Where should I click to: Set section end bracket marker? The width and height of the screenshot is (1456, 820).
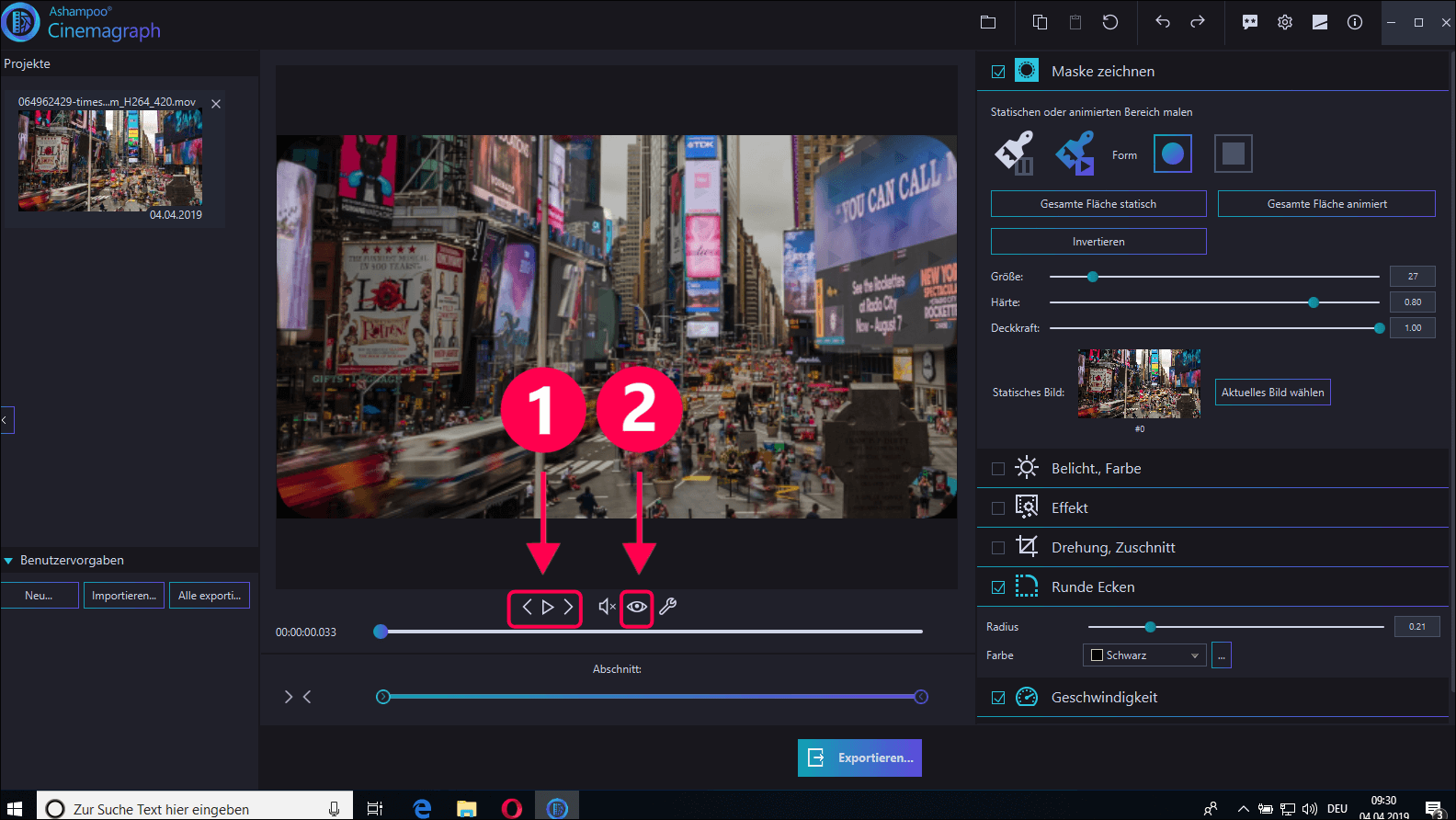coord(307,697)
